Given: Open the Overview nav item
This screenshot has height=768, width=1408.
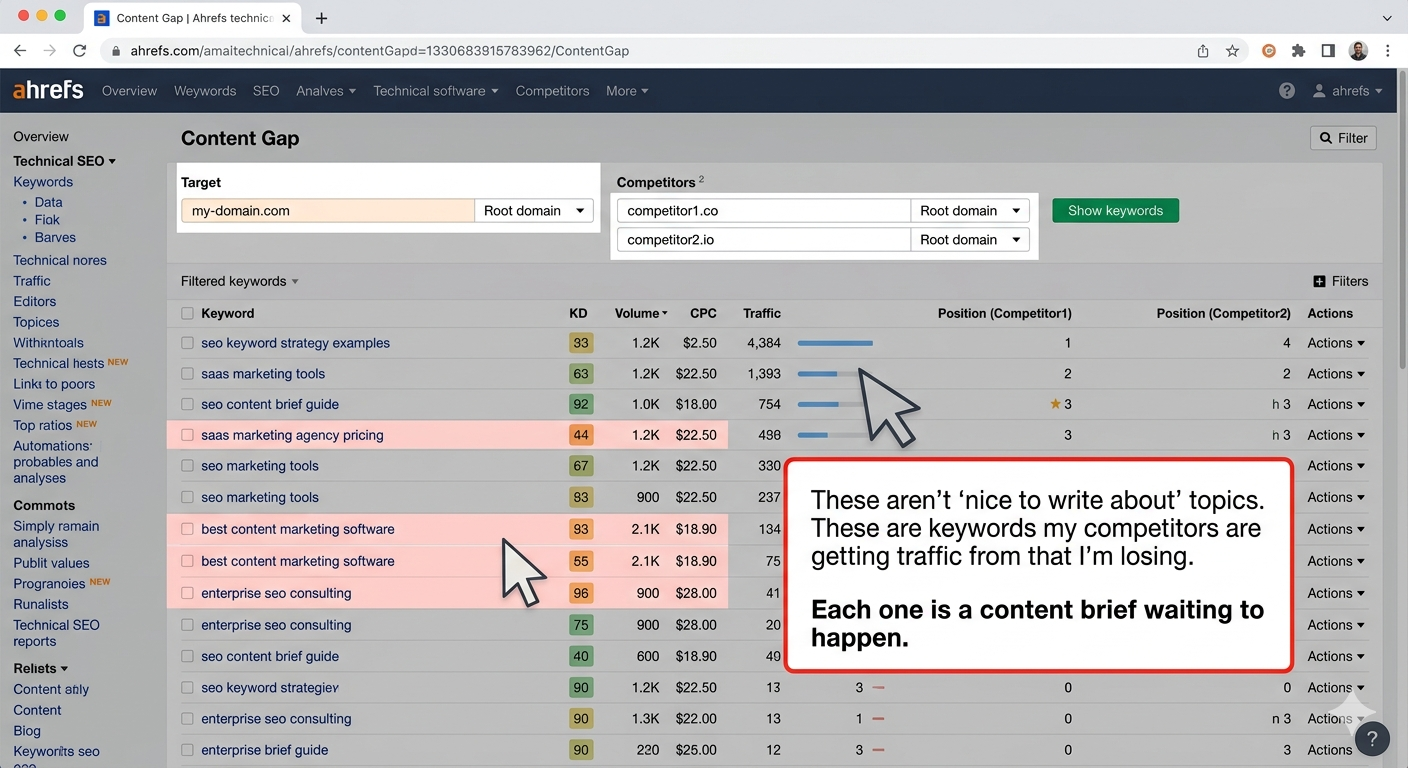Looking at the screenshot, I should 129,91.
